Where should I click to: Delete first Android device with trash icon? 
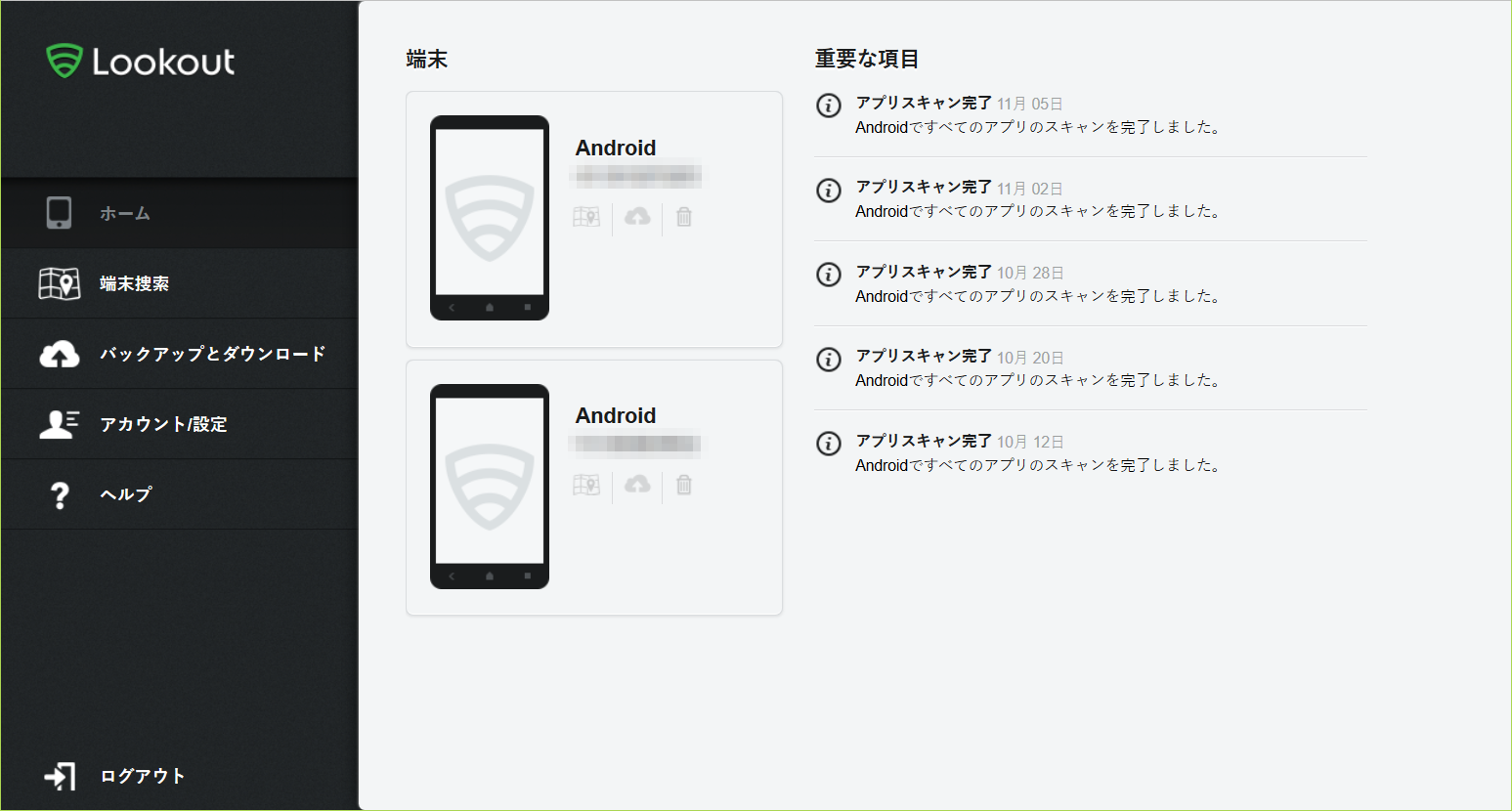[x=684, y=217]
